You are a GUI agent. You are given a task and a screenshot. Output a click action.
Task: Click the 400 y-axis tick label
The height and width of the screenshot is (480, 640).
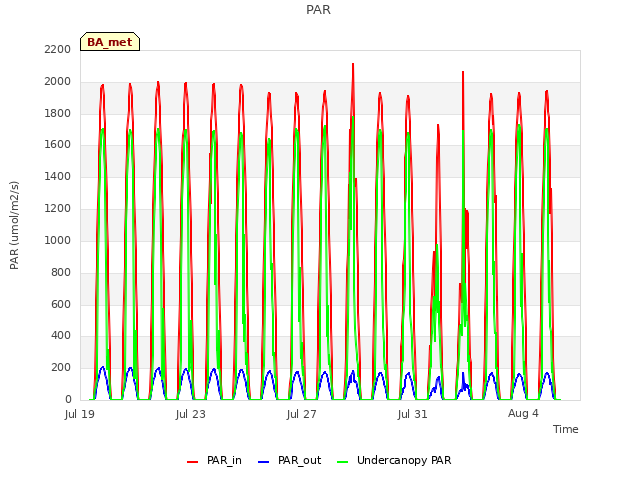[61, 336]
